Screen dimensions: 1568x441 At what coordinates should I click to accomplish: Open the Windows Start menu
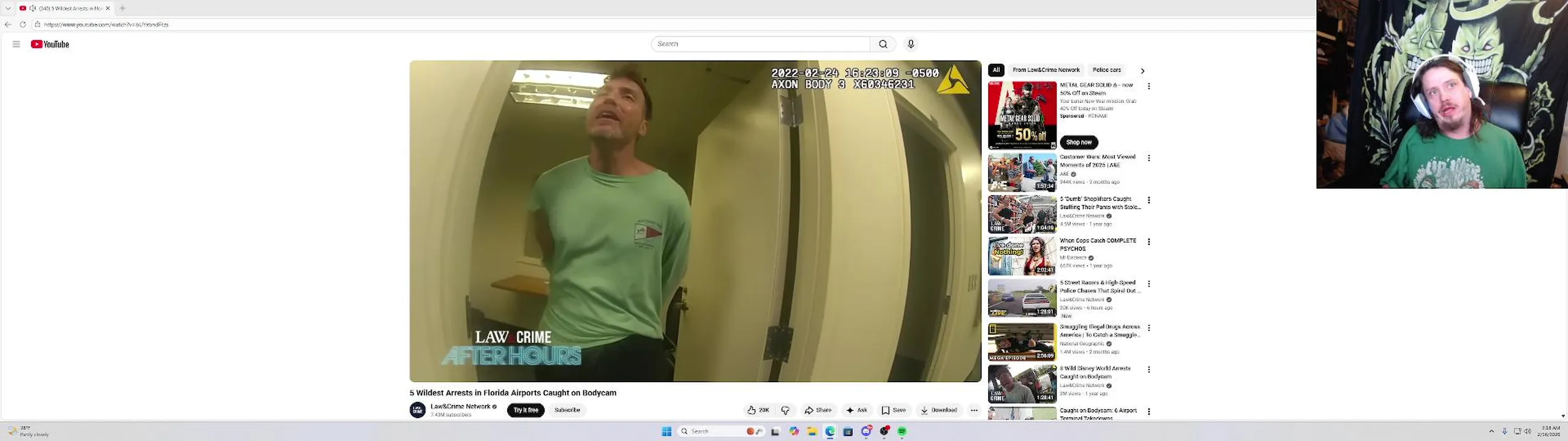click(666, 431)
